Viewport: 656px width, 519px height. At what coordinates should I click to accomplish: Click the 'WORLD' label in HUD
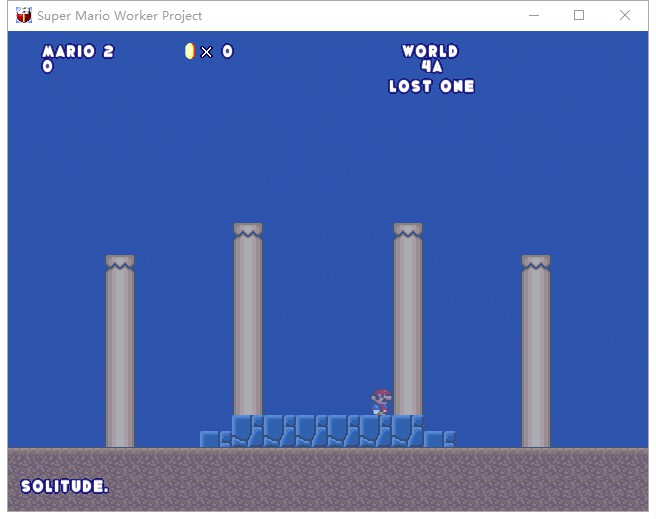coord(430,51)
